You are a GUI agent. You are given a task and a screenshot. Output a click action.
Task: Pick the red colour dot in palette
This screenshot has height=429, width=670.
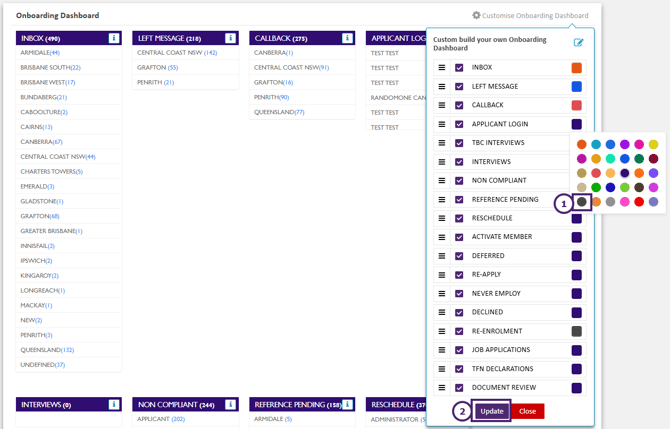(x=639, y=202)
